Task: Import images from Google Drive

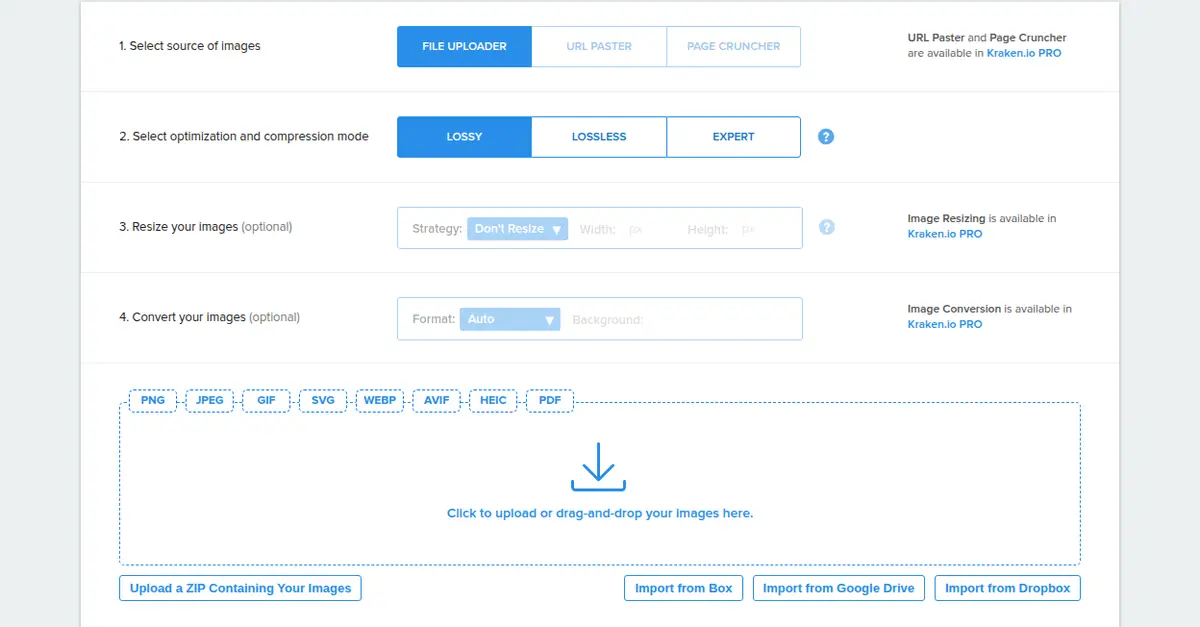Action: tap(839, 588)
